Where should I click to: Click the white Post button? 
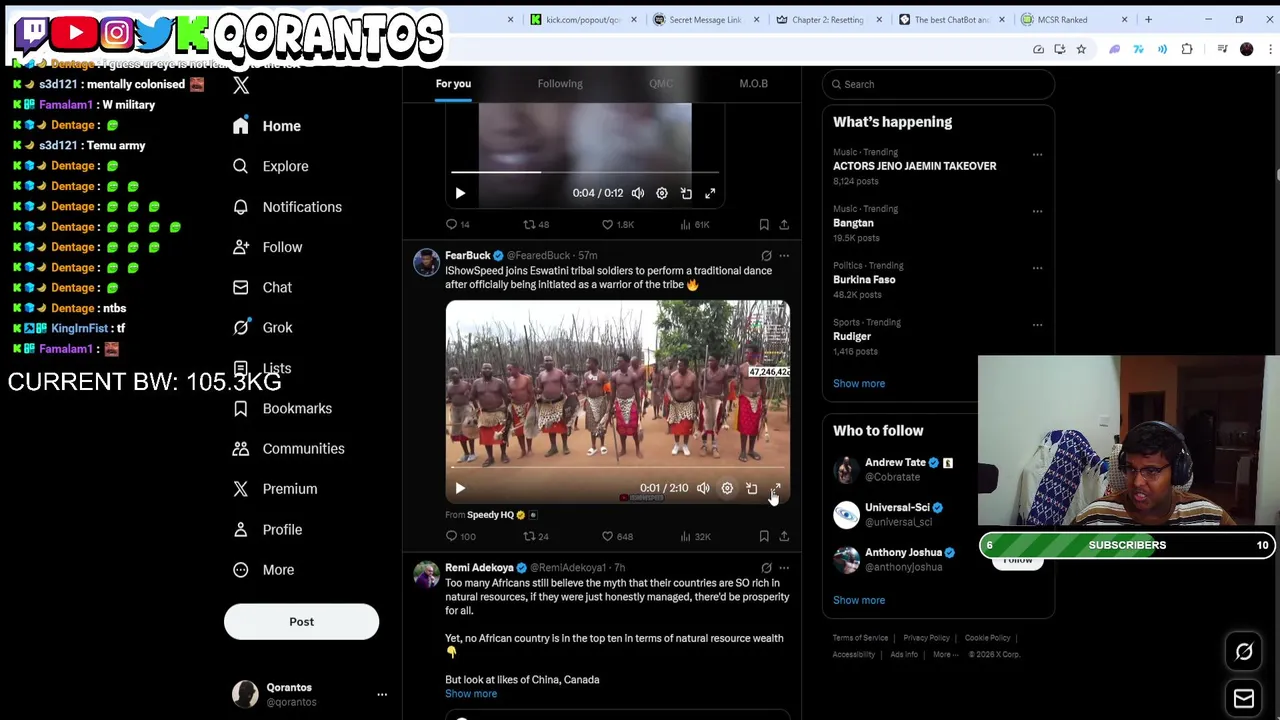[301, 622]
